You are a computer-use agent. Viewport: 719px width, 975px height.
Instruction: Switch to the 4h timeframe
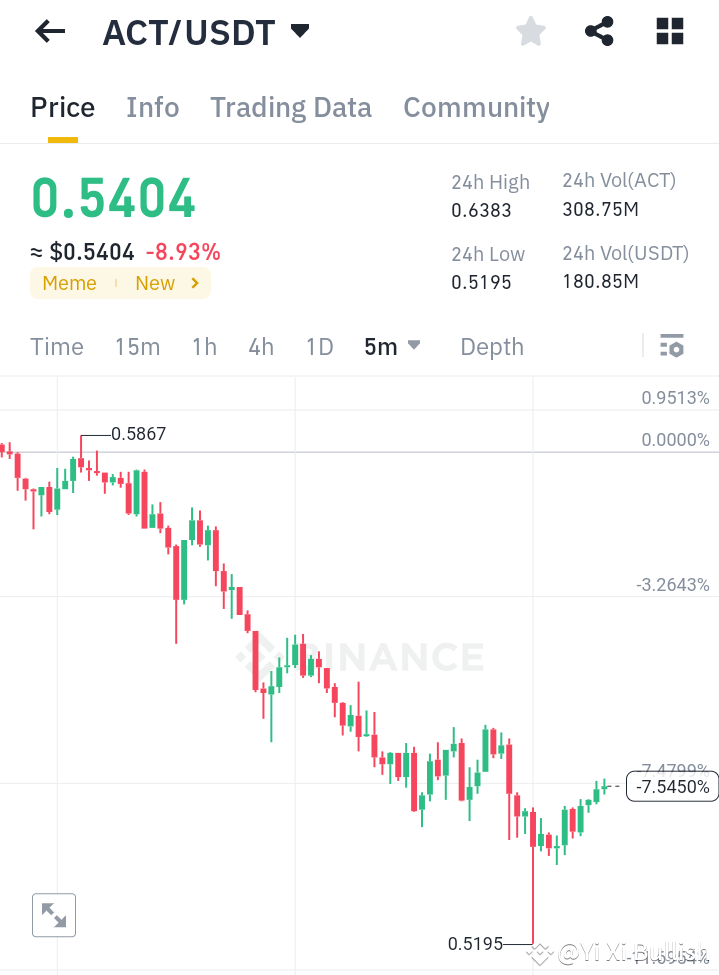(x=261, y=346)
